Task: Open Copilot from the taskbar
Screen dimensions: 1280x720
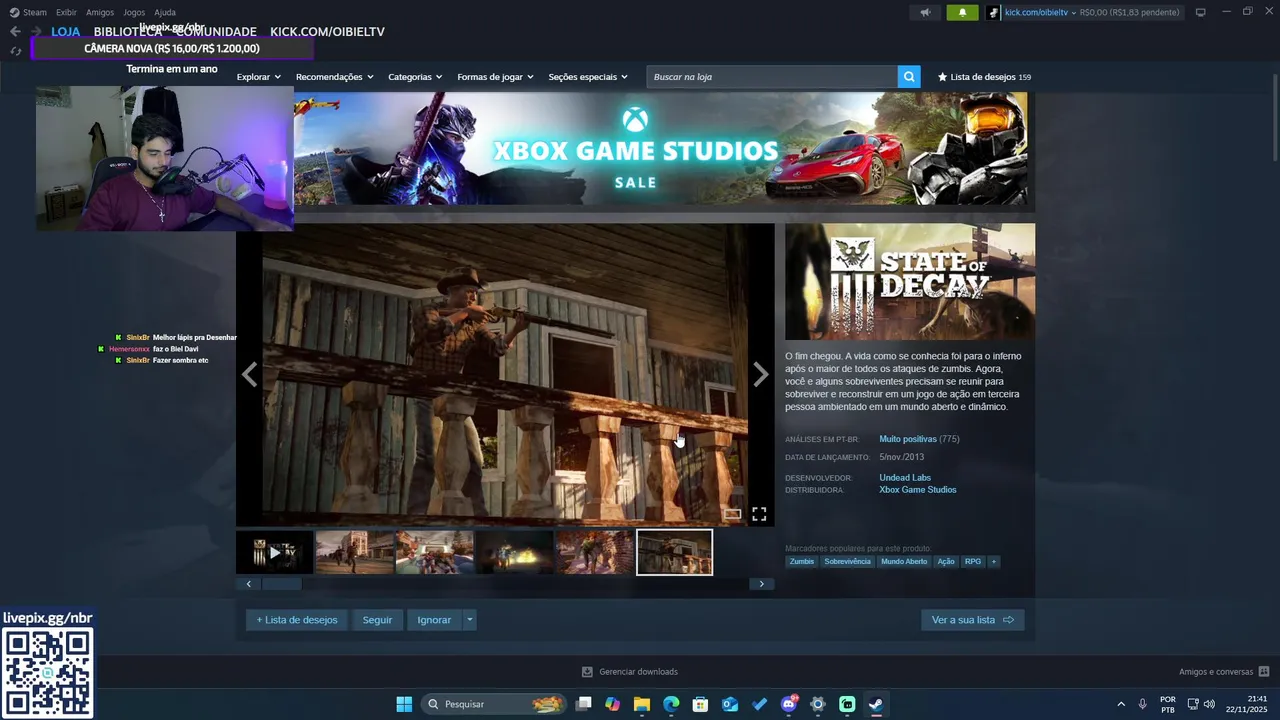Action: (x=612, y=704)
